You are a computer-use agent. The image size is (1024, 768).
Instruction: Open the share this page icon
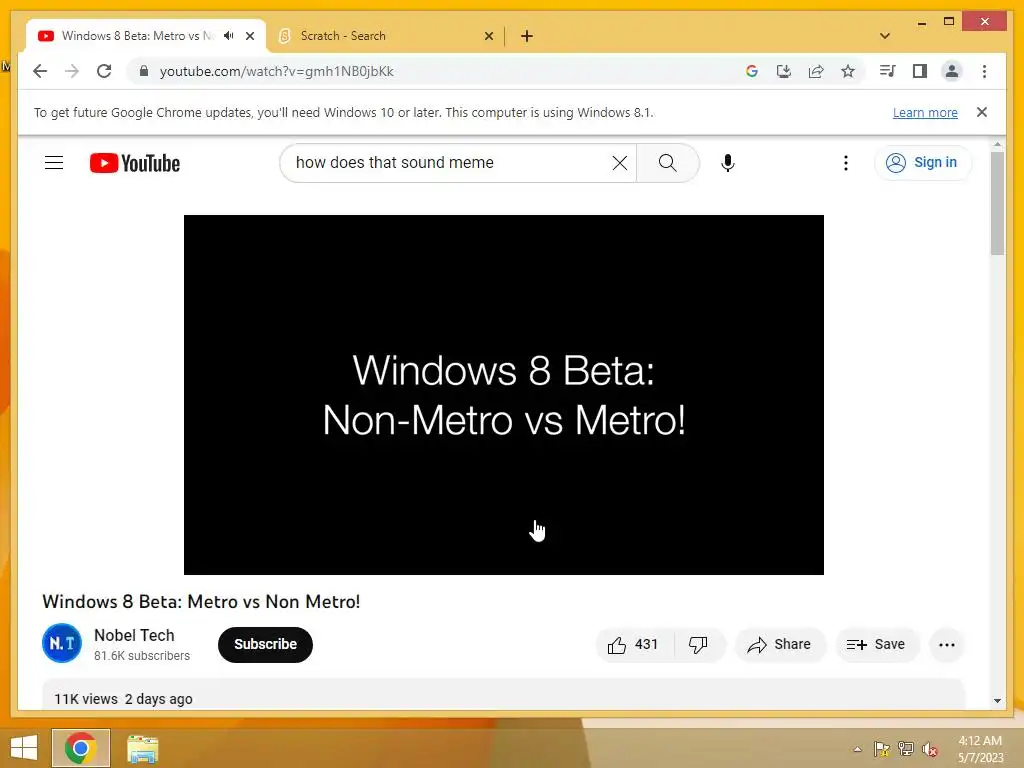pyautogui.click(x=816, y=71)
